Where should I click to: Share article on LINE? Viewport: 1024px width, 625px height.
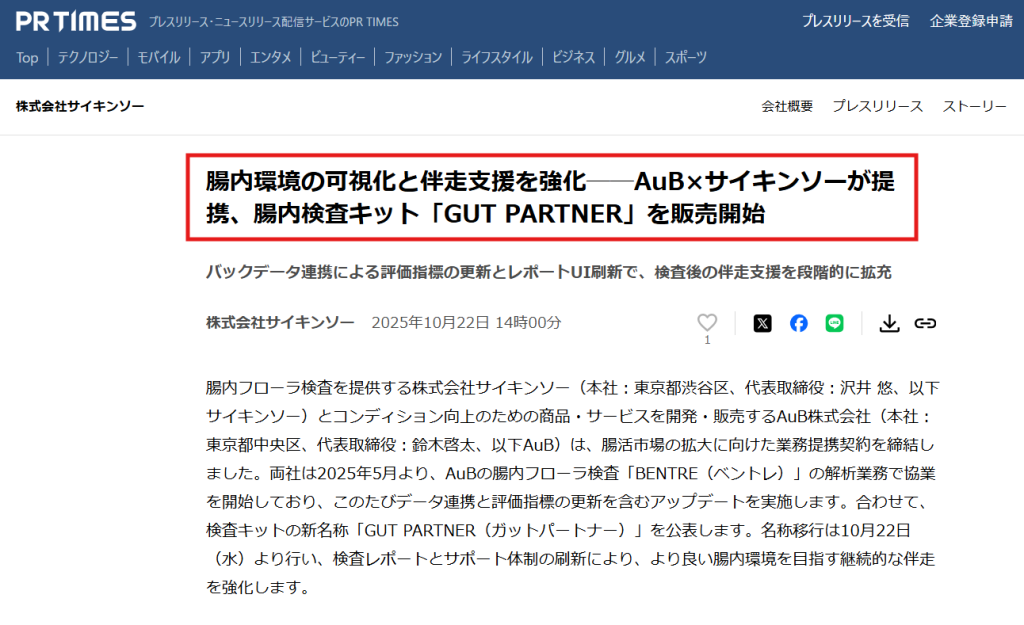point(834,323)
